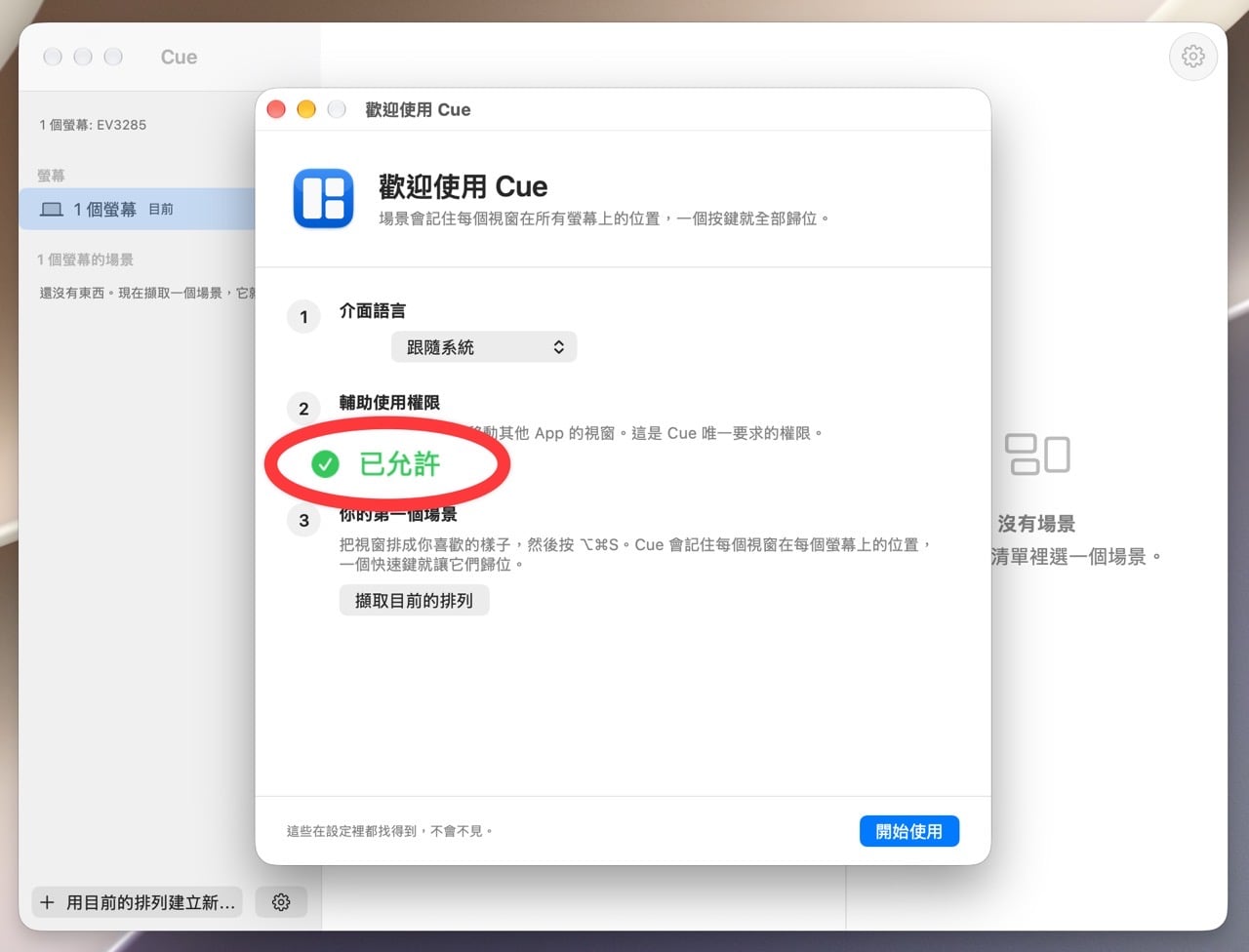Select the laptop icon next to 1 個螢幕
This screenshot has height=952, width=1249.
tap(52, 210)
